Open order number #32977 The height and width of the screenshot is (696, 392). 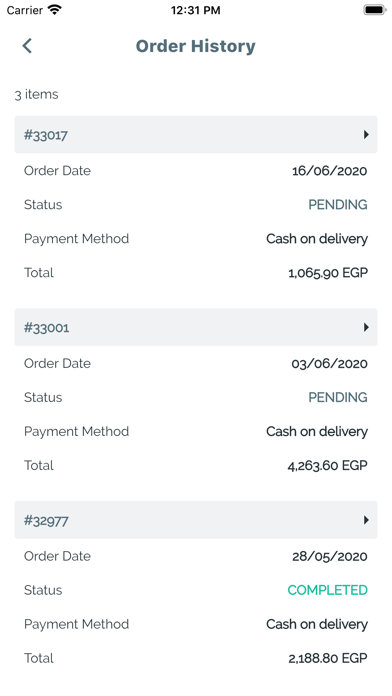click(46, 520)
